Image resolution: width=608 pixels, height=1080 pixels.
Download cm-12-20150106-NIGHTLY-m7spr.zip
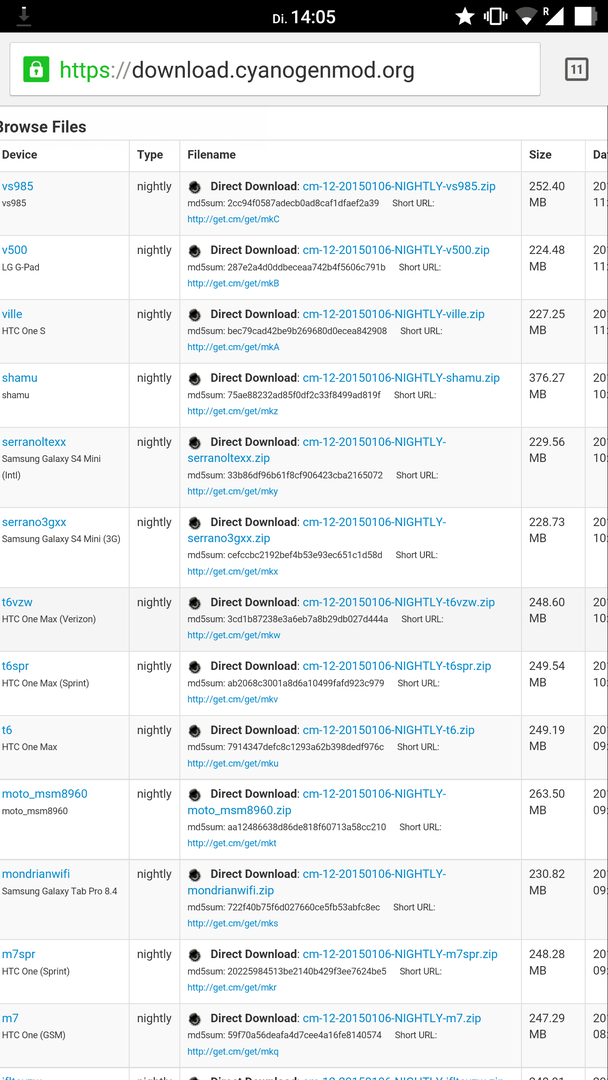pyautogui.click(x=400, y=955)
